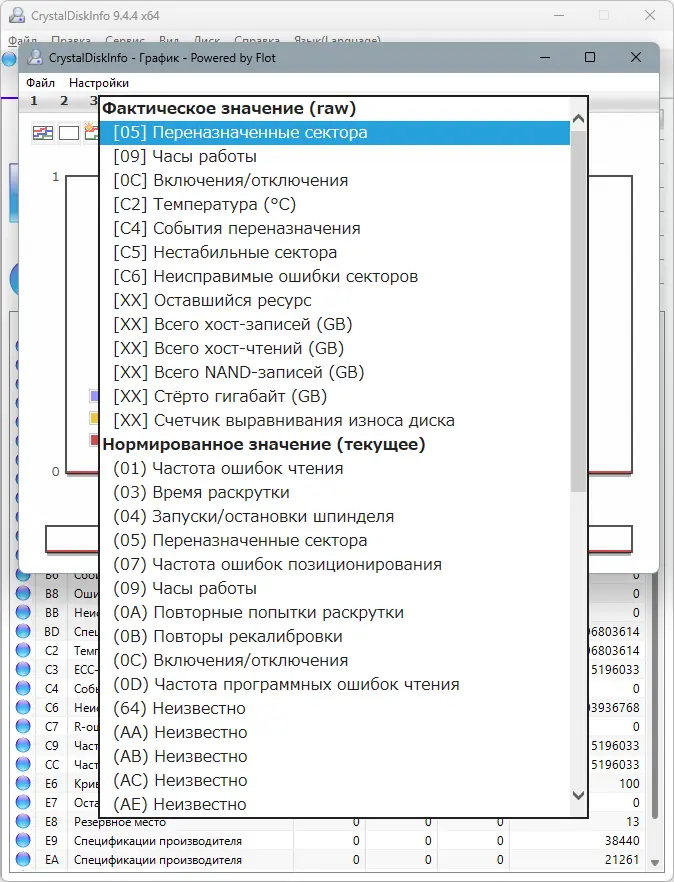The image size is (674, 882).
Task: Click the blue status orb for row E8
Action: [23, 821]
